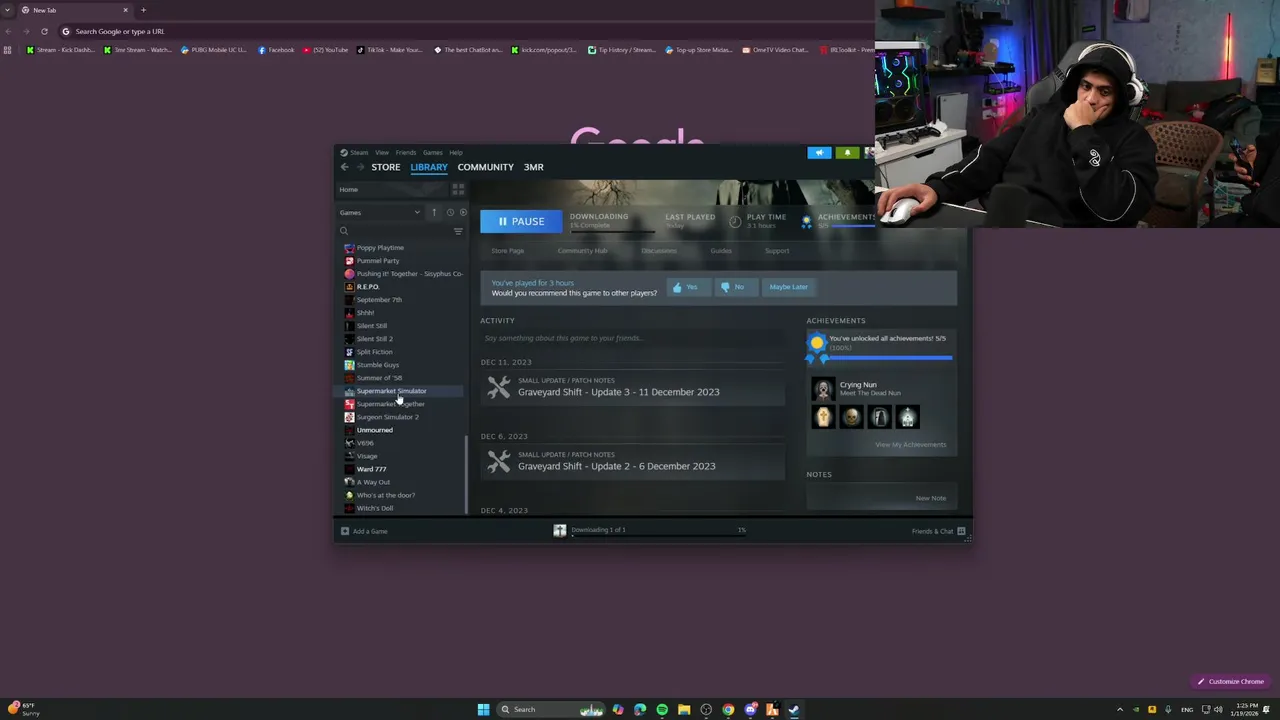This screenshot has height=720, width=1280.
Task: Click the activity status text field
Action: point(633,338)
